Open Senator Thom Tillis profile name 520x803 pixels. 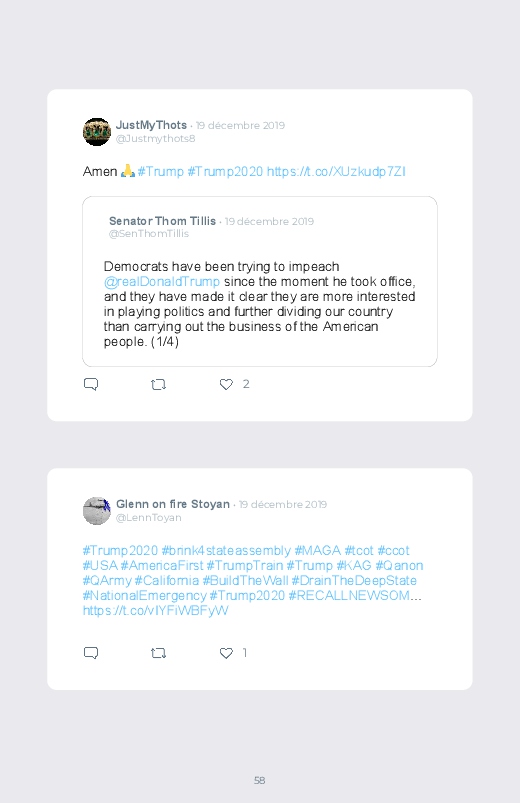tap(162, 221)
